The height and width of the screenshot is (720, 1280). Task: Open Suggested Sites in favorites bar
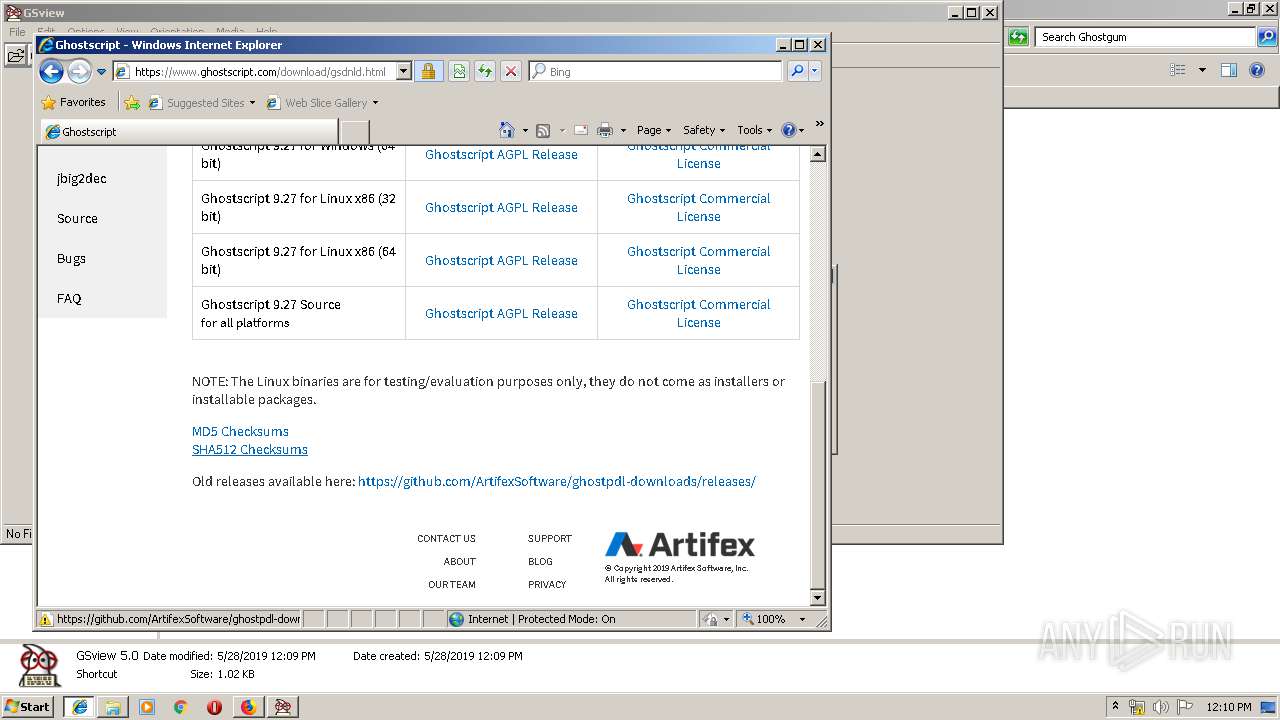[x=202, y=102]
